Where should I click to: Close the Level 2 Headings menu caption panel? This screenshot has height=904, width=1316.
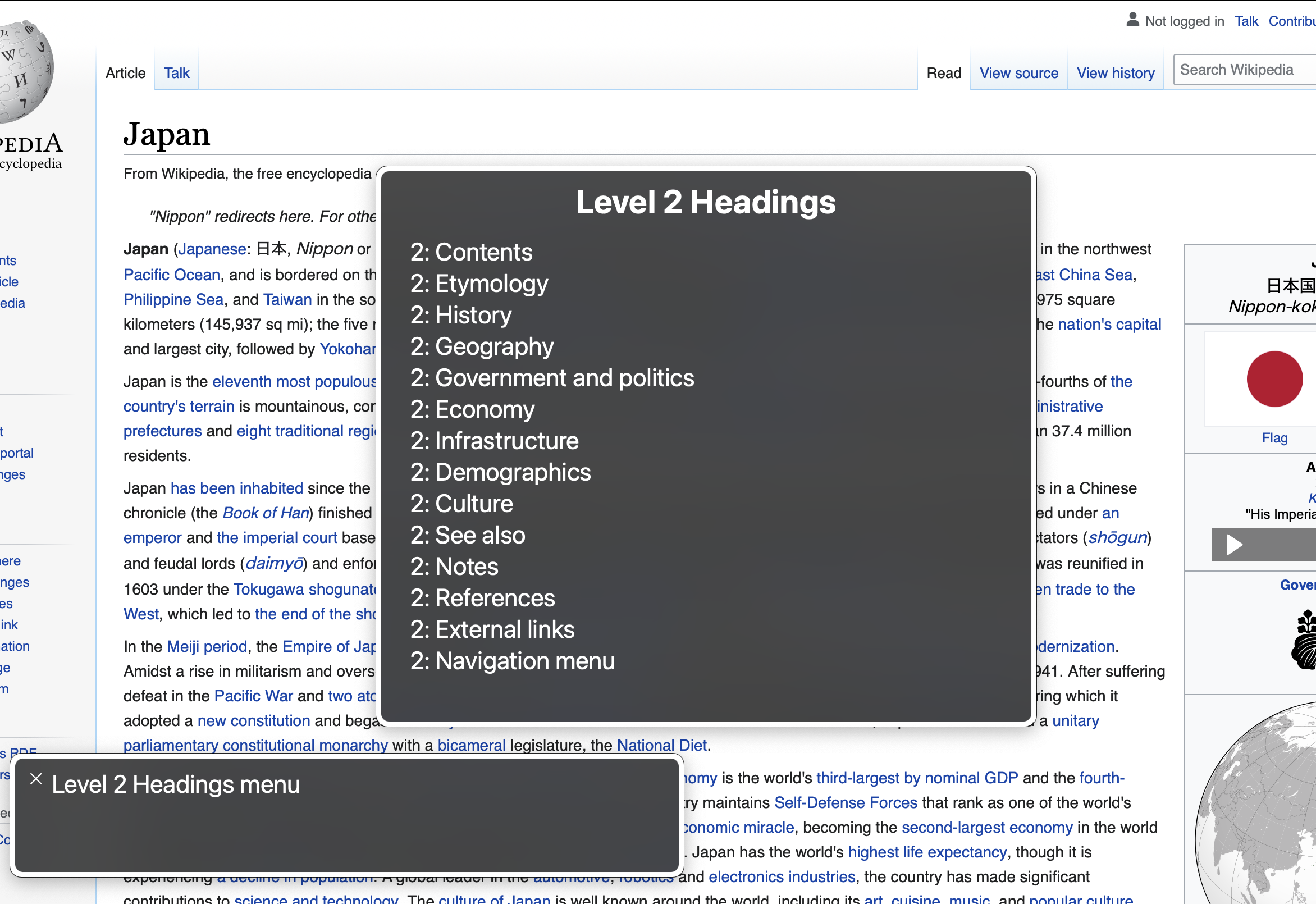click(36, 779)
